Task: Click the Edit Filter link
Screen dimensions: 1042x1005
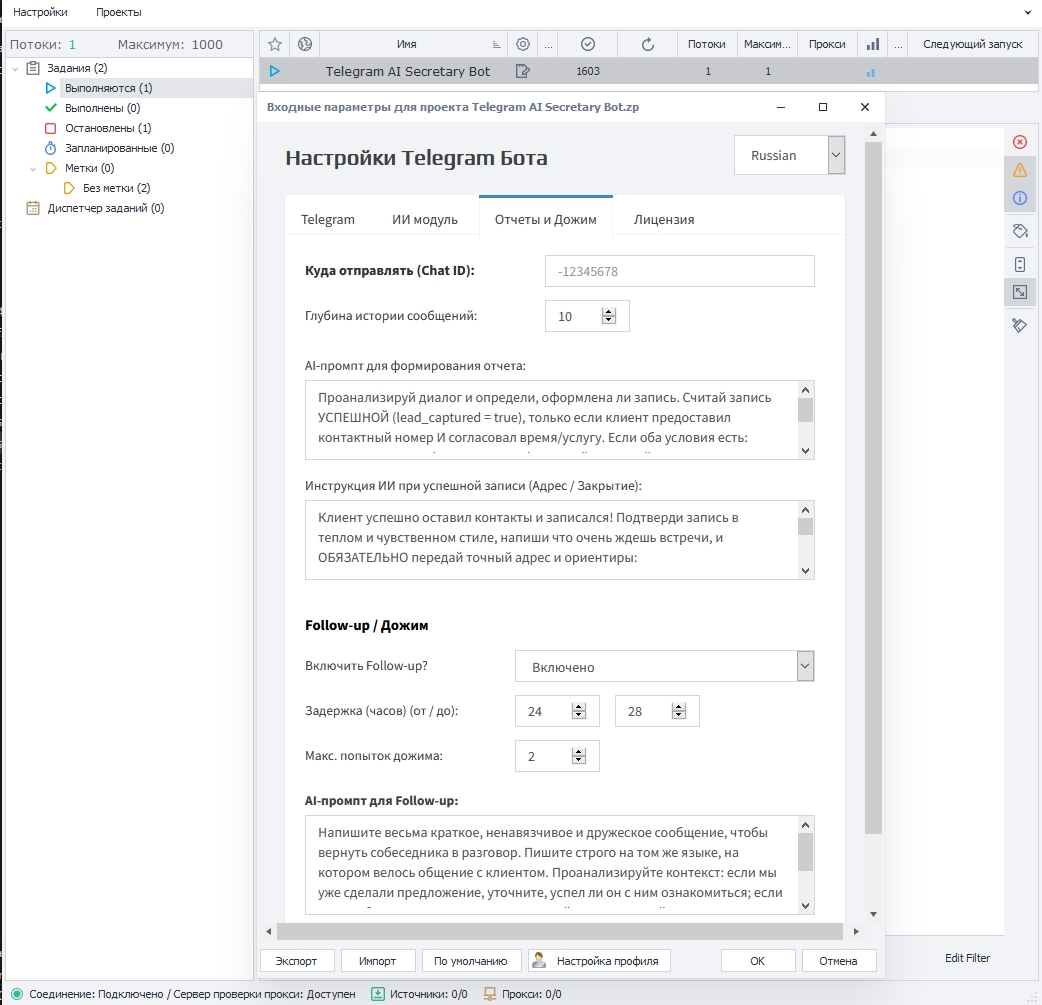Action: pyautogui.click(x=967, y=958)
